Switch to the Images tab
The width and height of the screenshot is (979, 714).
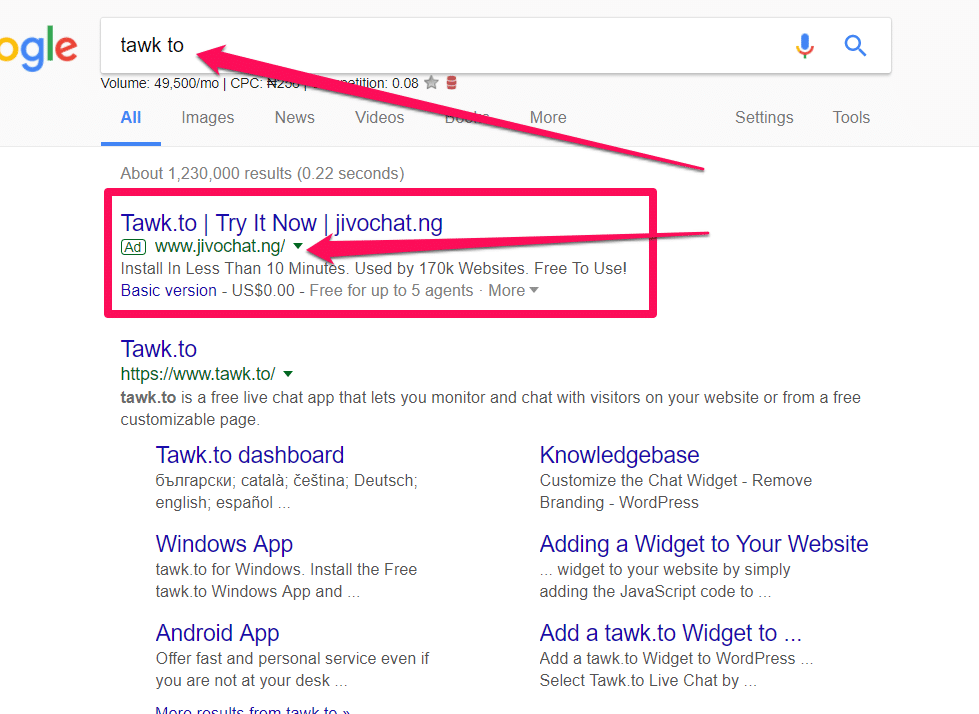(208, 117)
